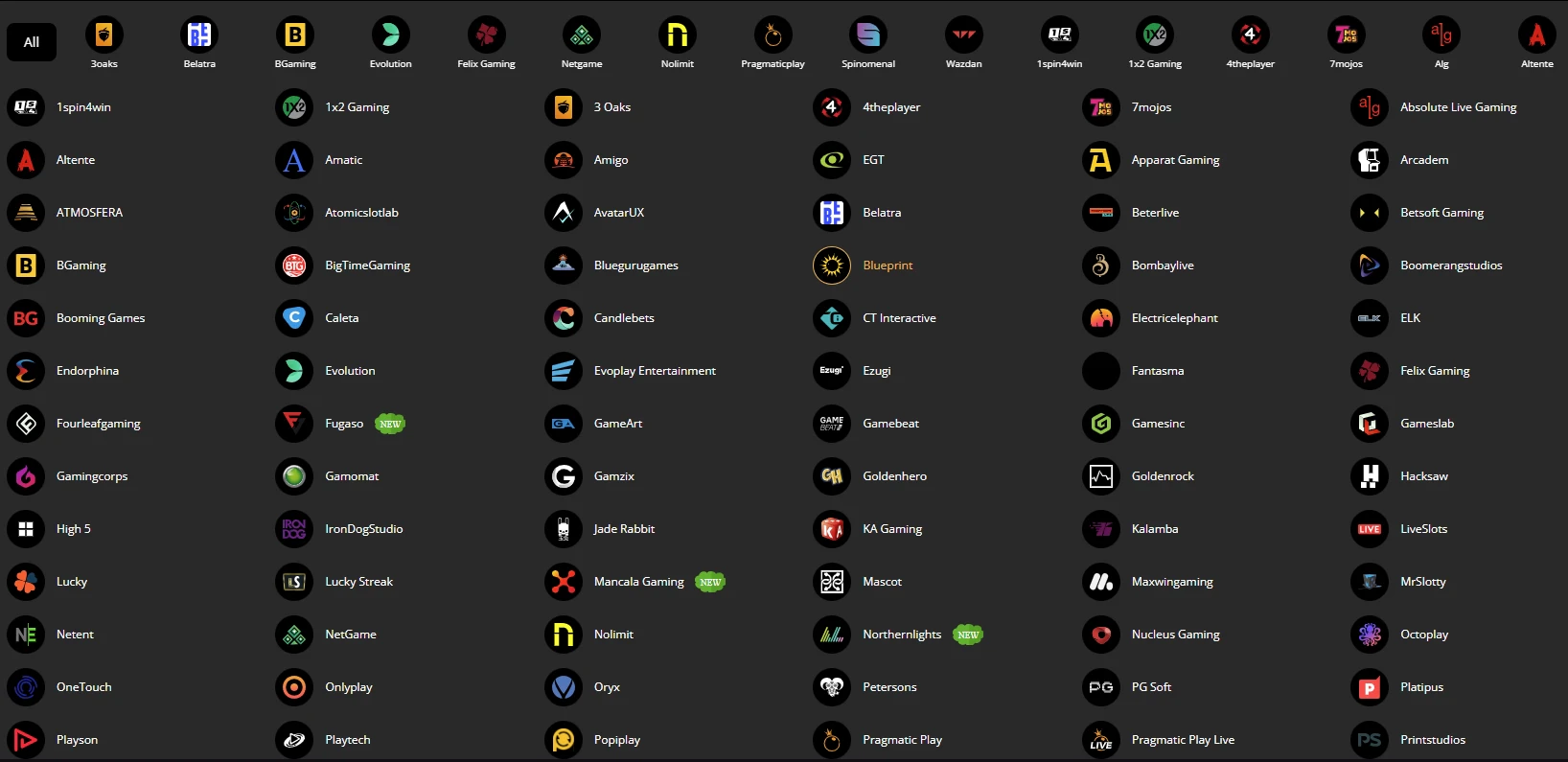Screen dimensions: 1568x762
Task: Click the Playson provider icon
Action: click(26, 740)
